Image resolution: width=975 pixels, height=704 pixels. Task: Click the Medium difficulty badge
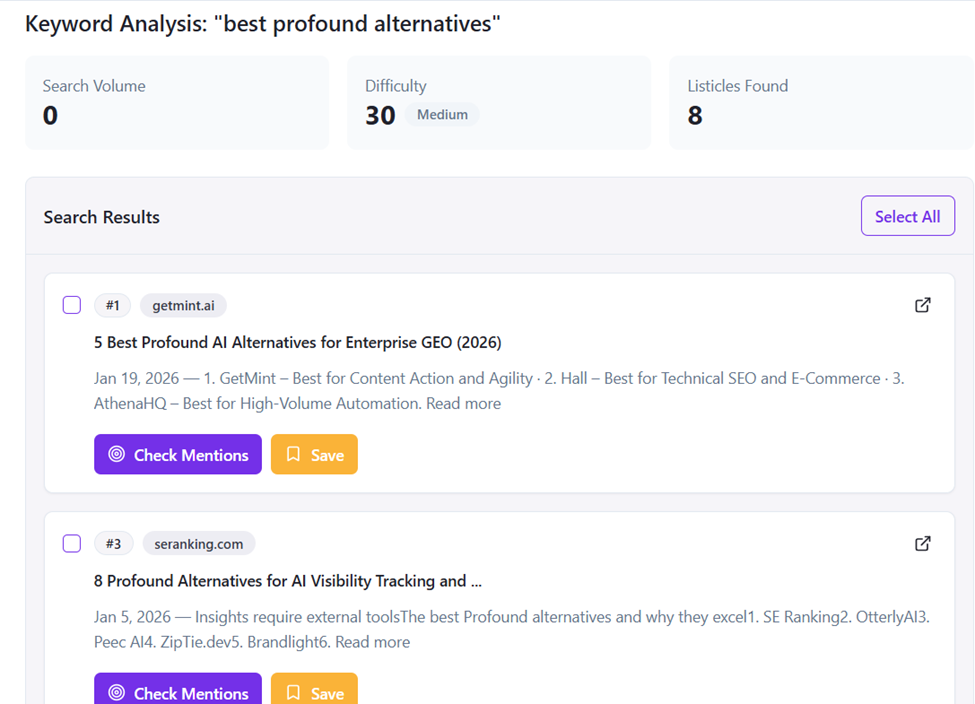pos(442,114)
